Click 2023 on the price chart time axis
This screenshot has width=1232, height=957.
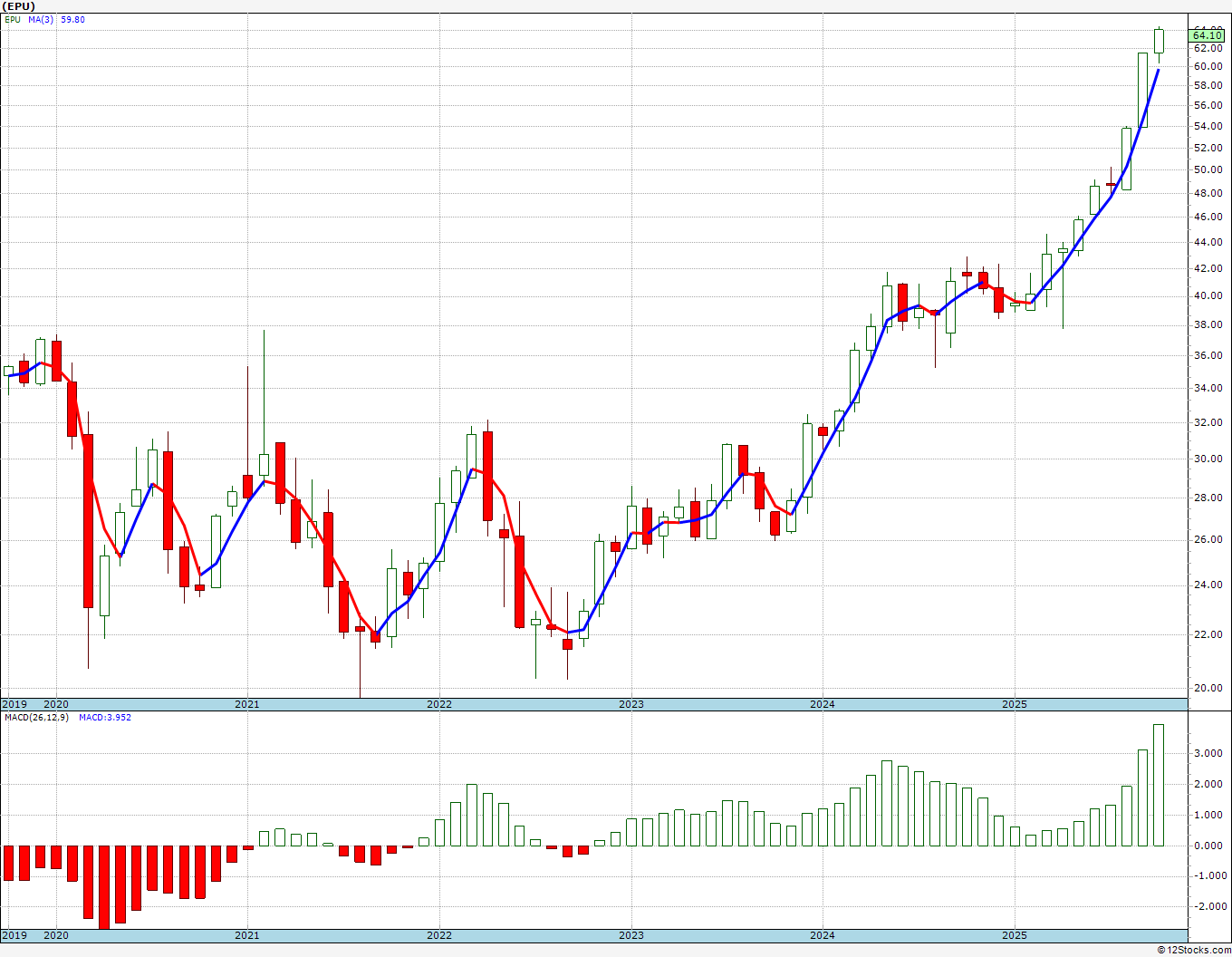click(631, 704)
